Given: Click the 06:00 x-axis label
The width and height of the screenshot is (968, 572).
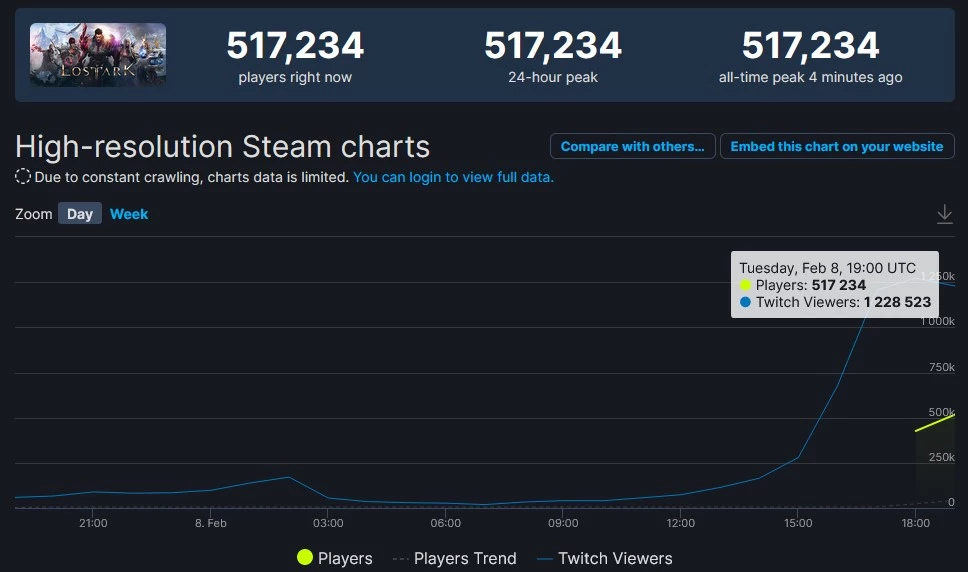Looking at the screenshot, I should [446, 523].
